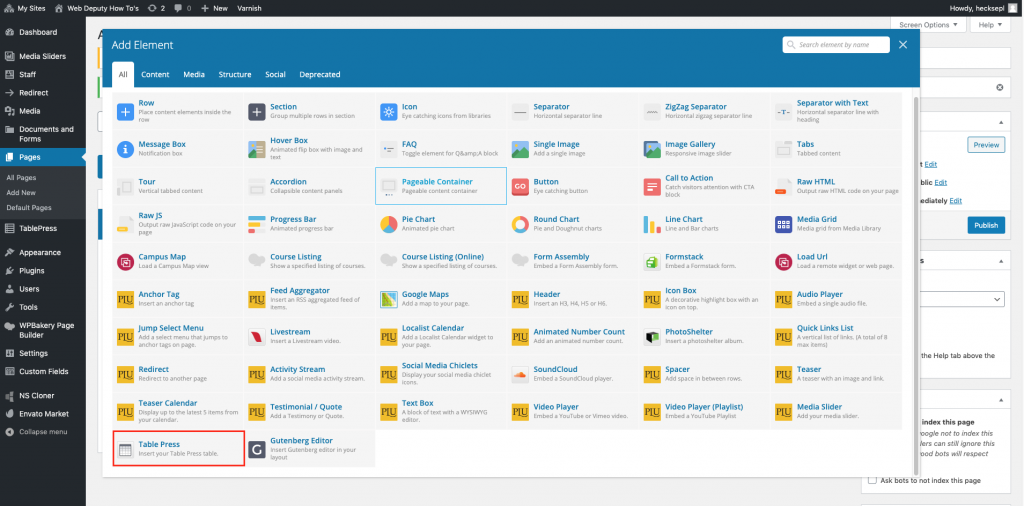
Task: Select the Single Image element icon
Action: coord(520,149)
